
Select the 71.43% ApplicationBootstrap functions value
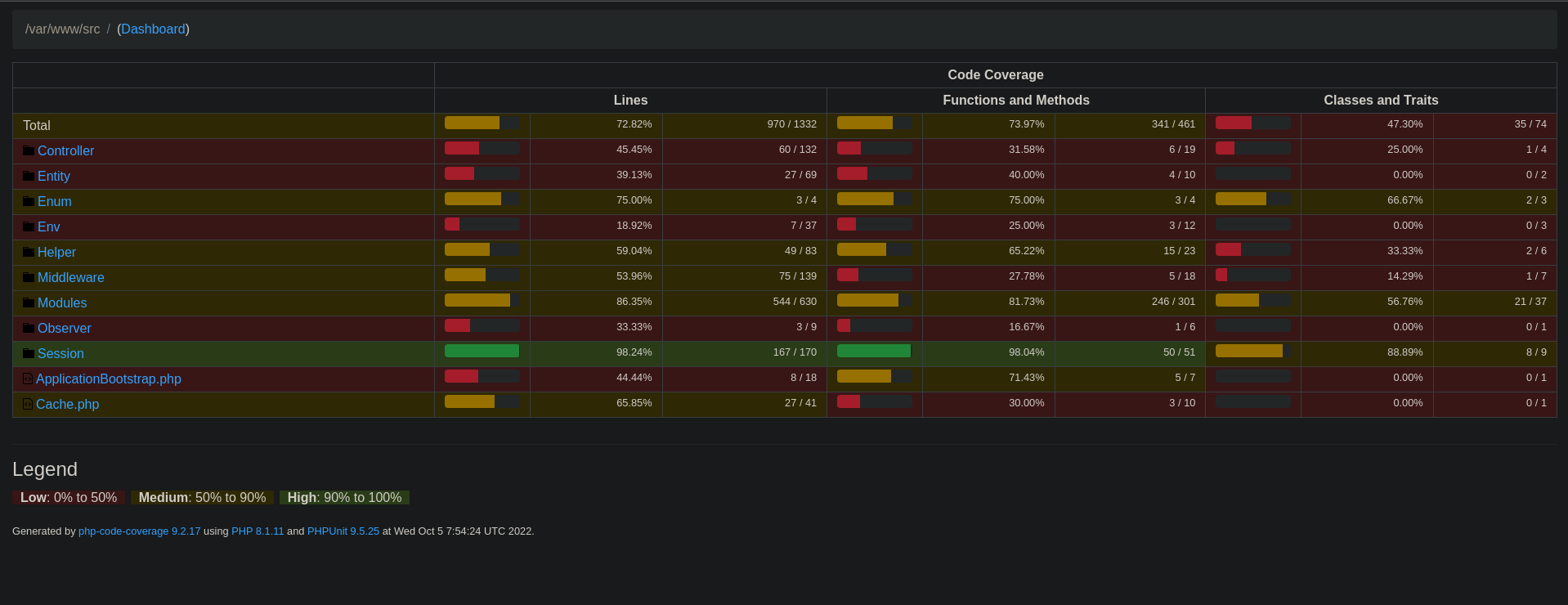[x=1027, y=378]
